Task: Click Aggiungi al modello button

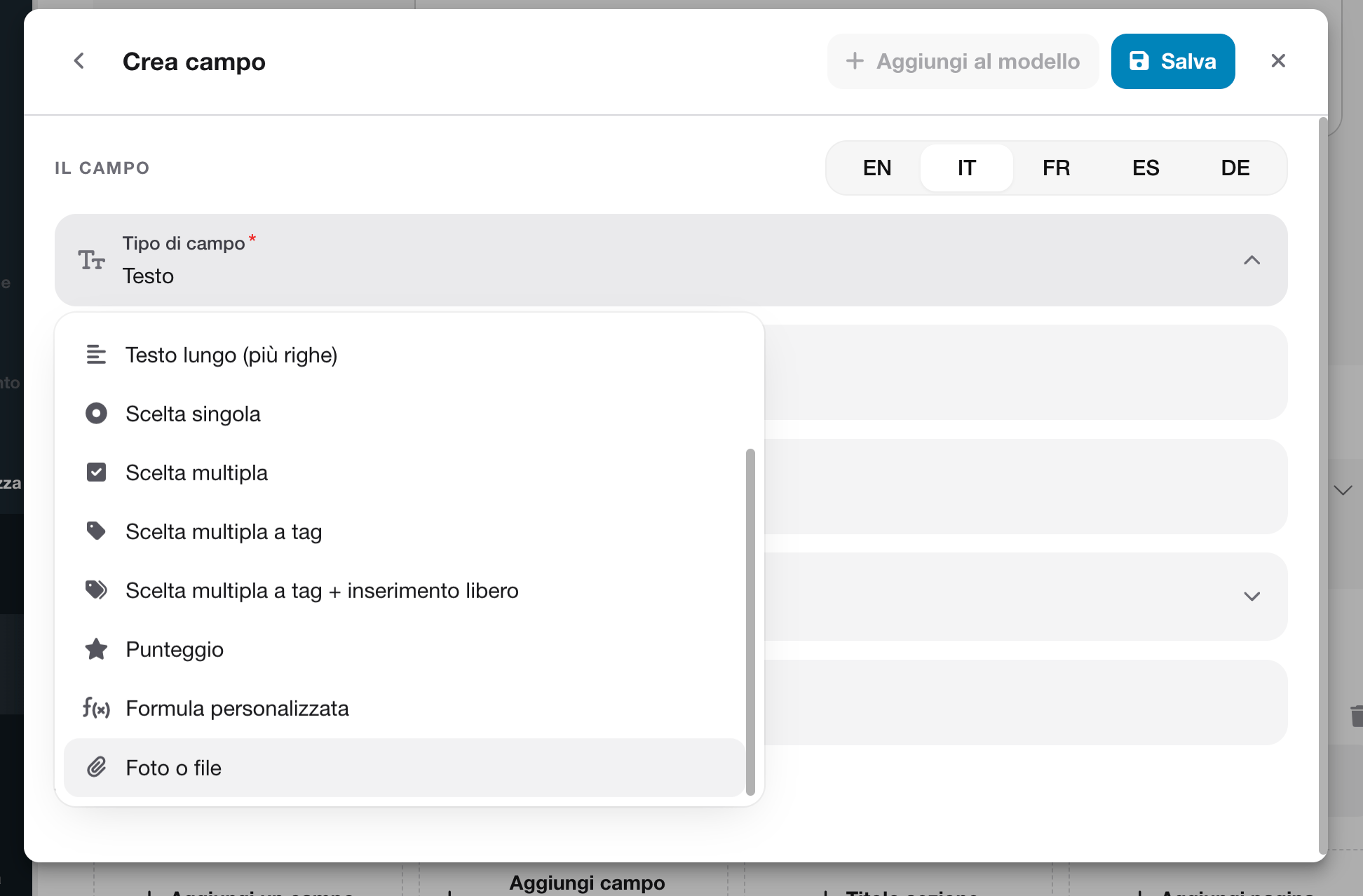Action: point(963,61)
